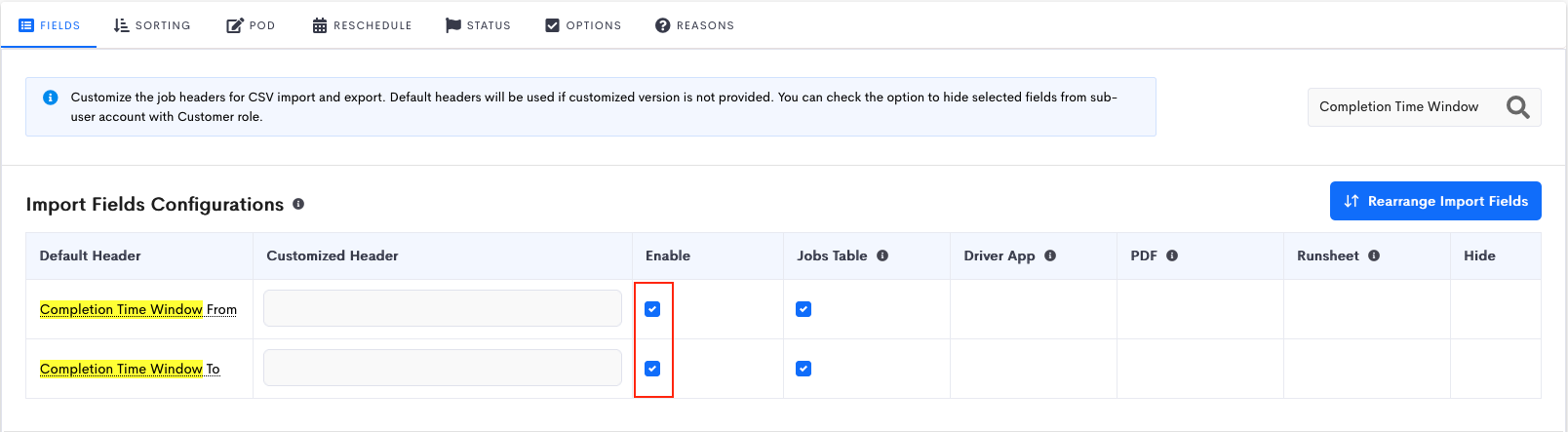Open the Sorting tab

tap(152, 25)
